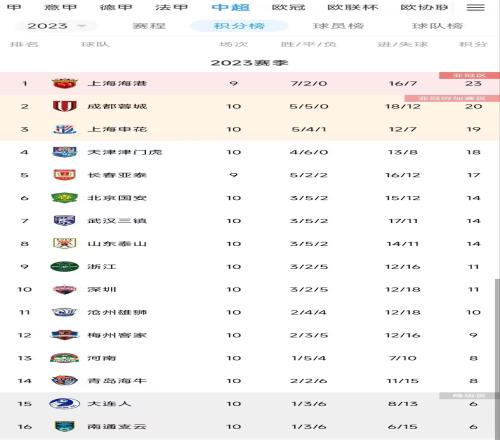Screen dimensions: 500x440
Task: Open team name 北京国安
Action: [117, 198]
